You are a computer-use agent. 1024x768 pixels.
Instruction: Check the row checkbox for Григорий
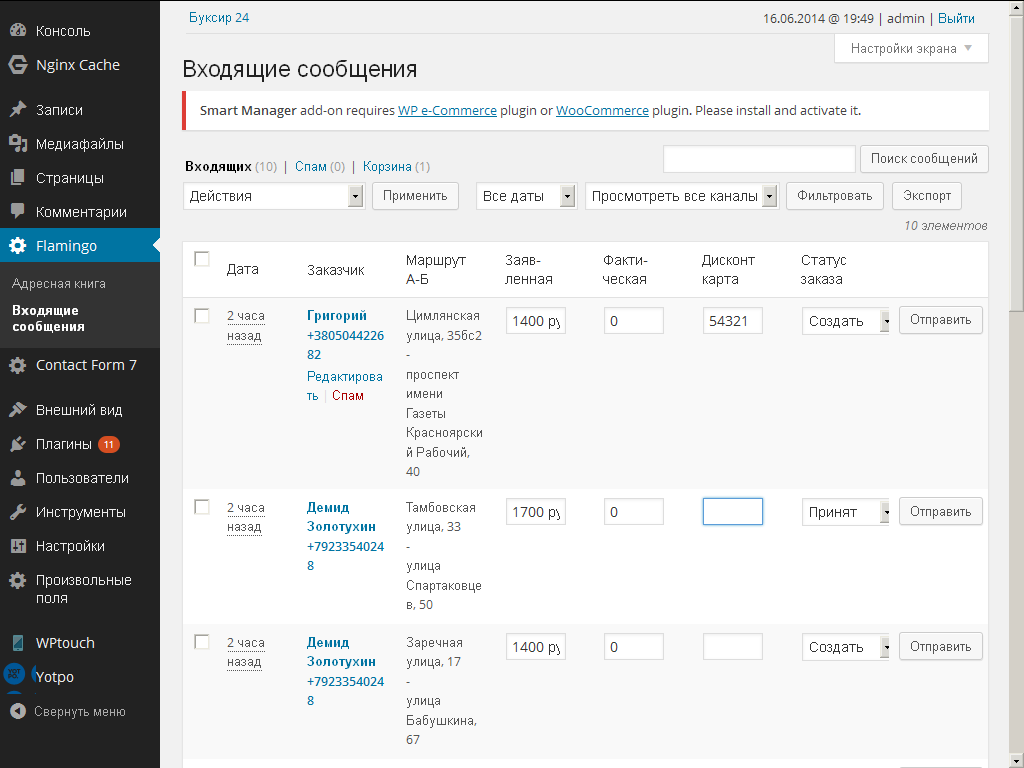pos(202,316)
